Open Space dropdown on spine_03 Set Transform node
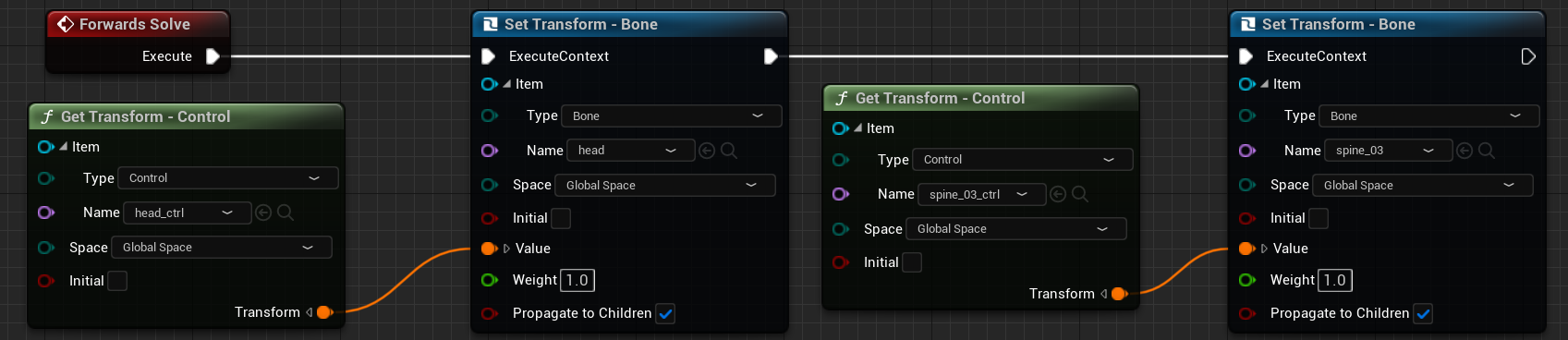 (1423, 185)
